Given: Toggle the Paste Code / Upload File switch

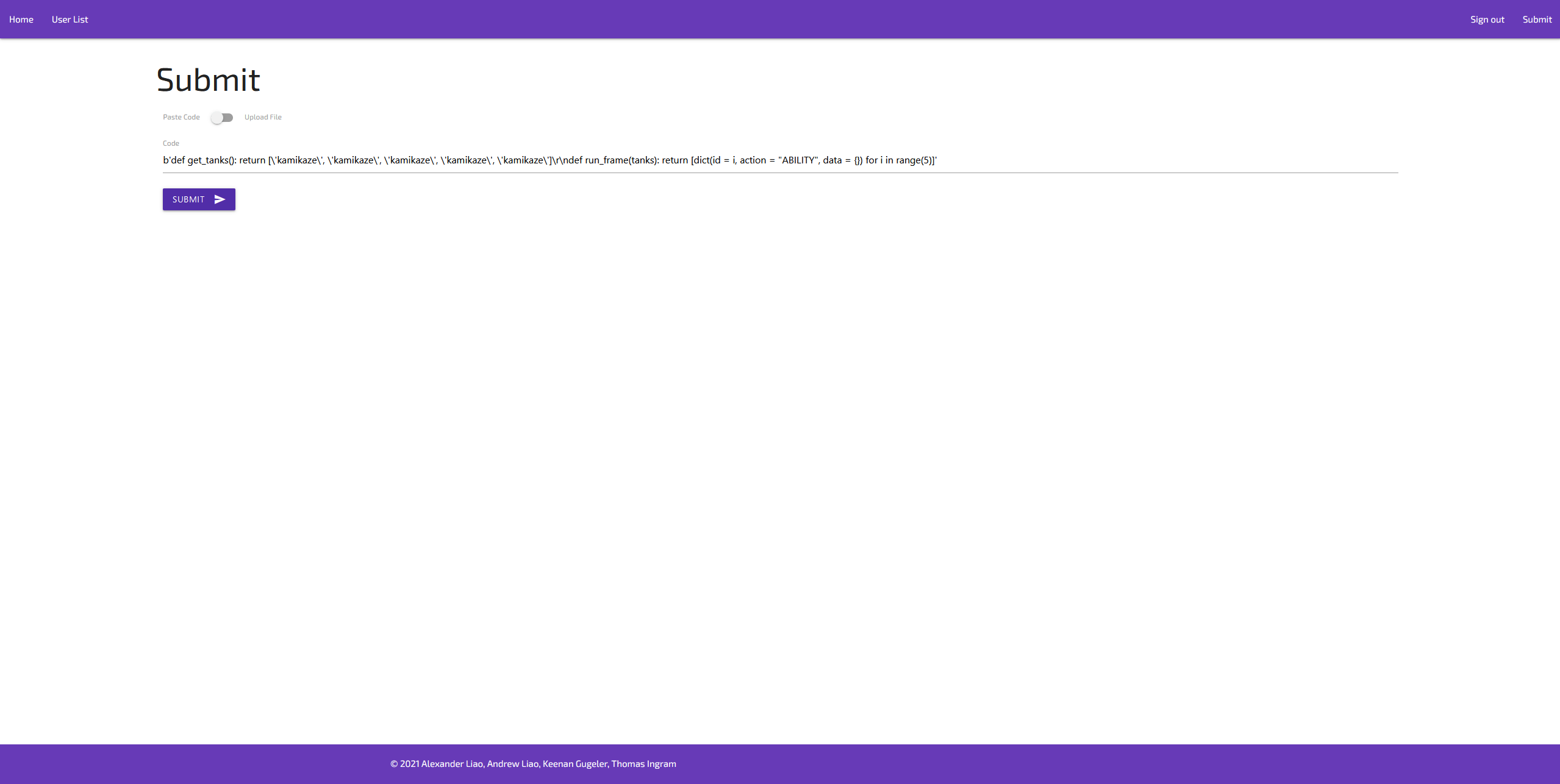Looking at the screenshot, I should click(x=223, y=118).
